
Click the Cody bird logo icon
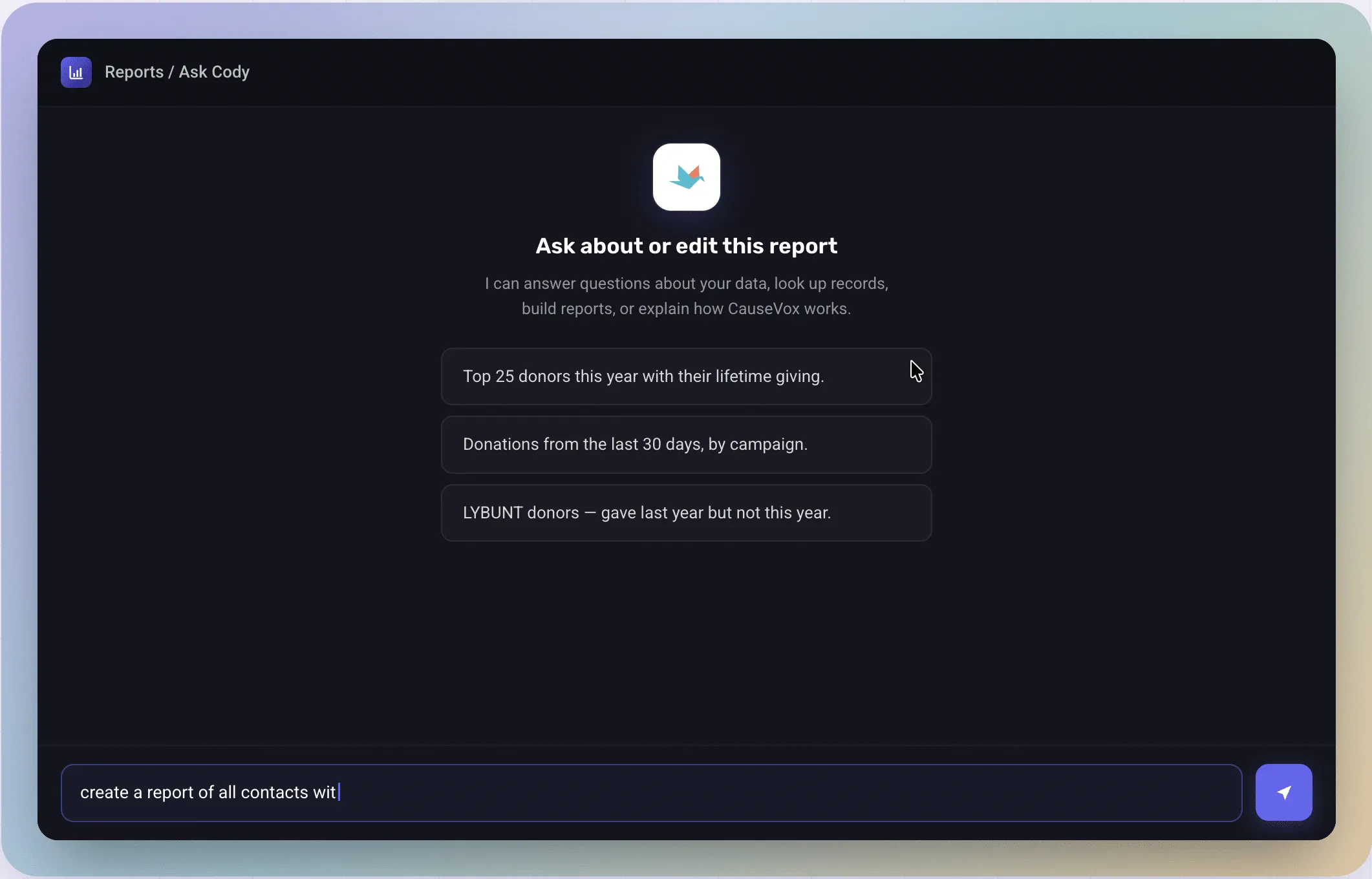686,177
